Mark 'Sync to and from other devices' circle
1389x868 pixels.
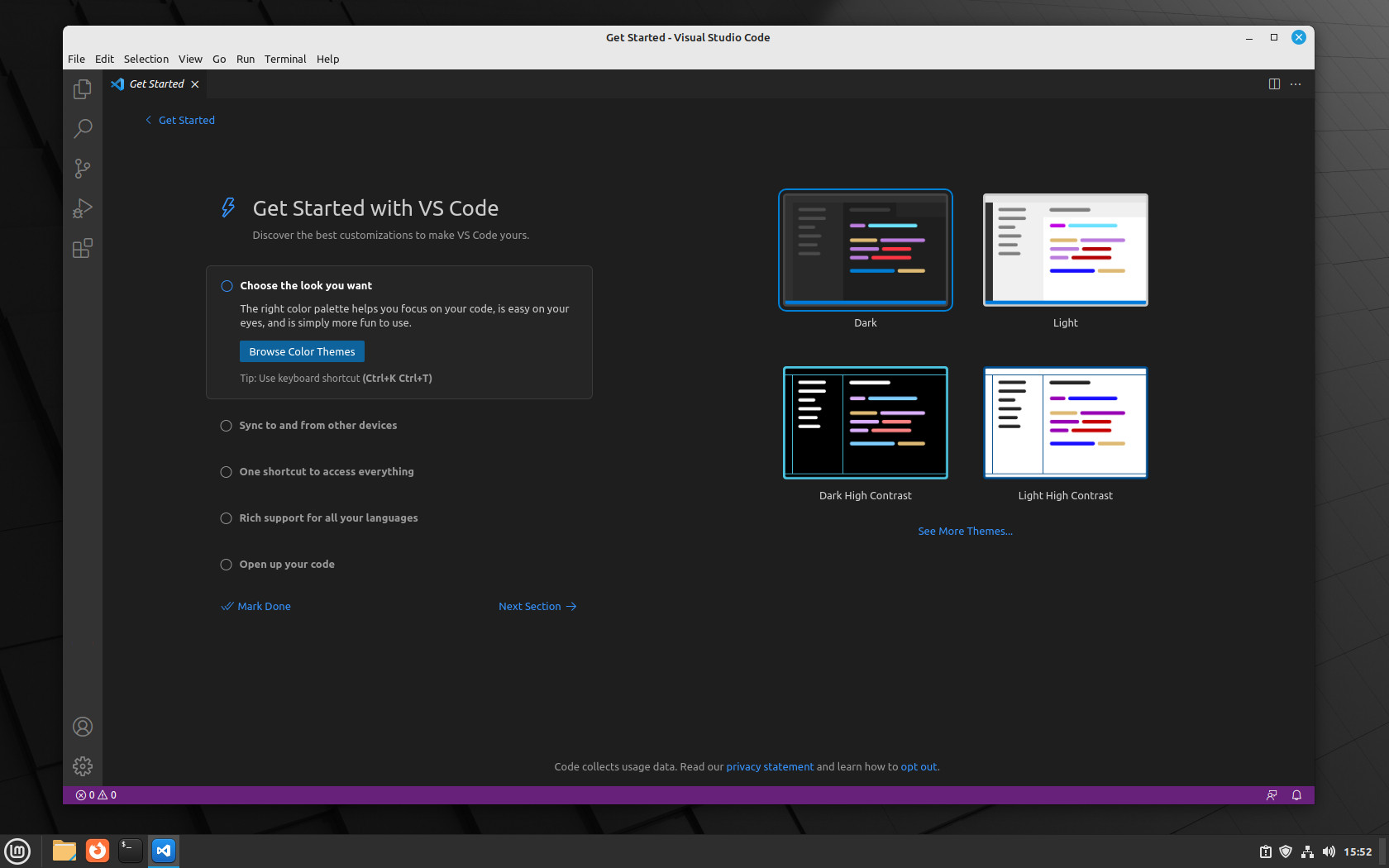[x=226, y=426]
